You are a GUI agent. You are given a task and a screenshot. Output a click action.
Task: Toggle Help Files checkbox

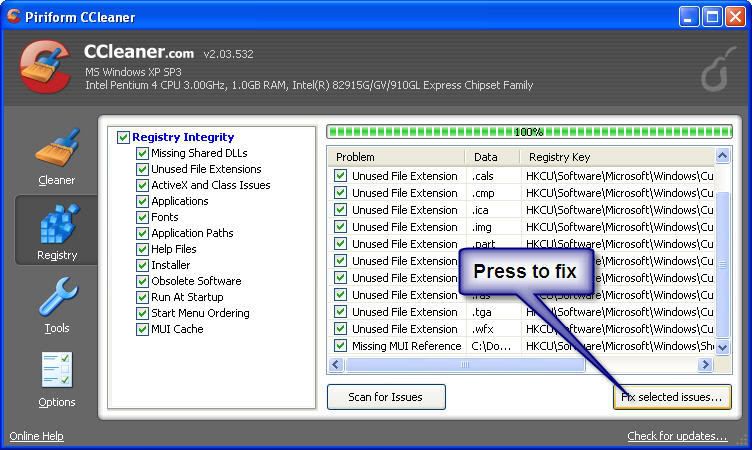pyautogui.click(x=142, y=249)
